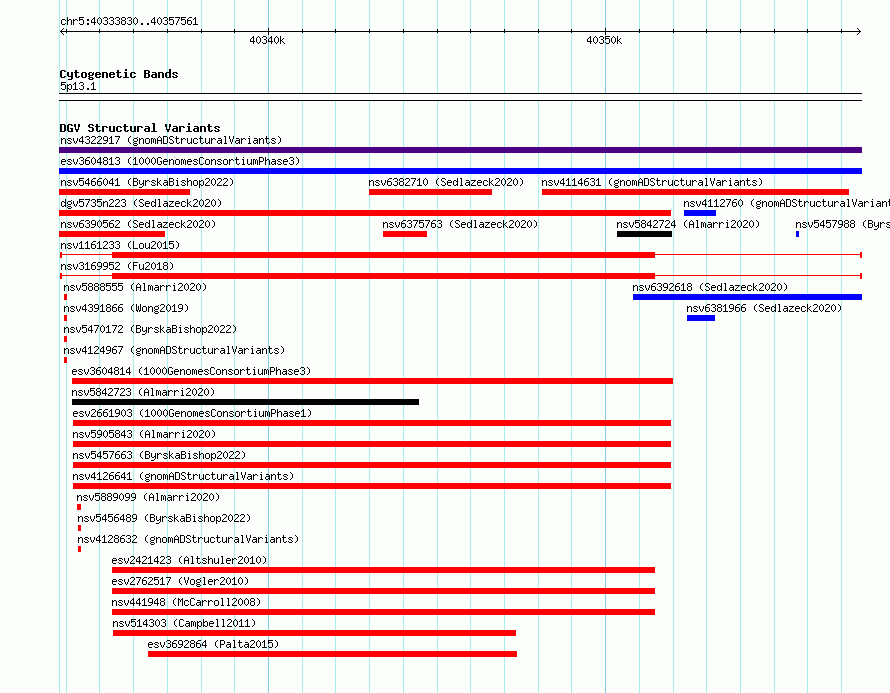The width and height of the screenshot is (890, 693).
Task: Open esv2661903 1000GenomesConsortiumPhase1 label
Action: (192, 413)
